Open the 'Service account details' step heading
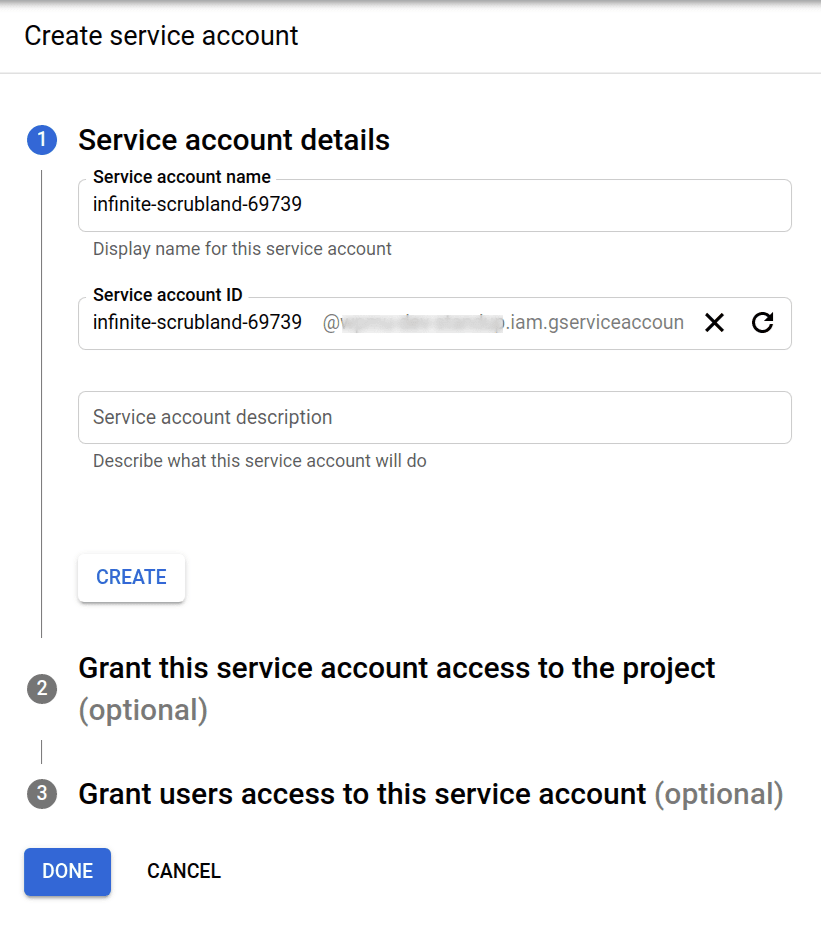This screenshot has width=821, height=926. 234,140
